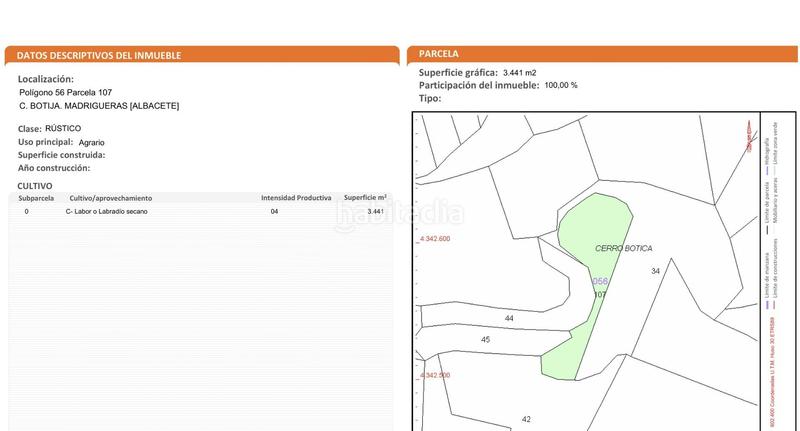Open the PARCELA section header

(x=439, y=53)
